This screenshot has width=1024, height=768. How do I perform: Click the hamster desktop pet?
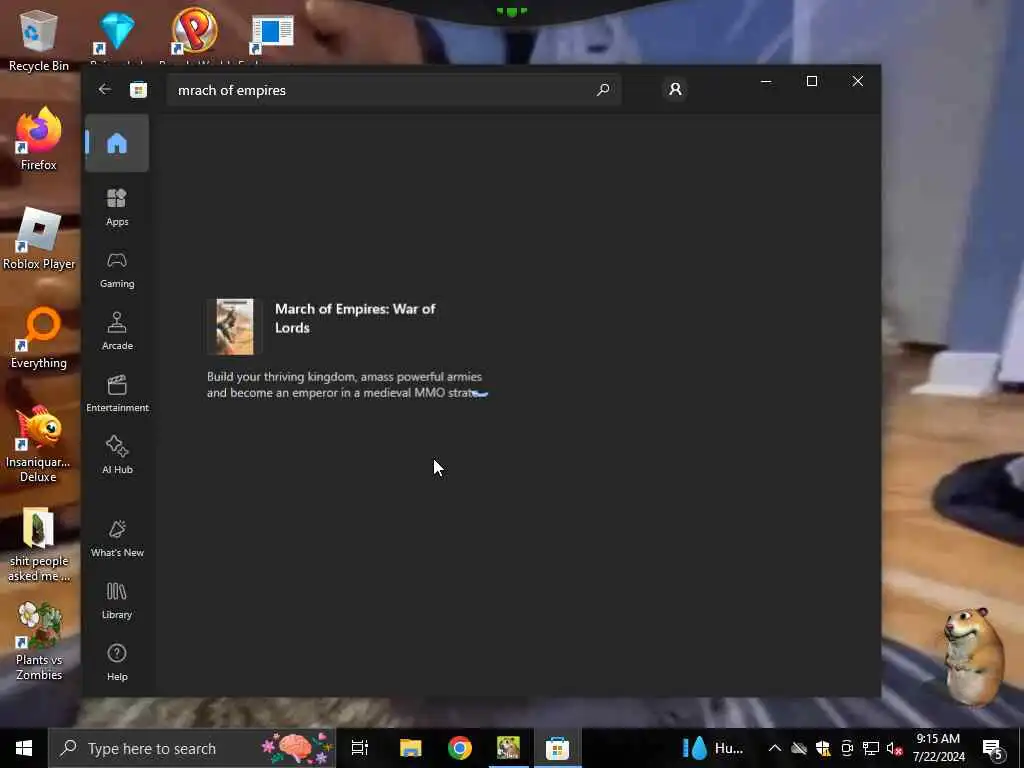click(974, 655)
